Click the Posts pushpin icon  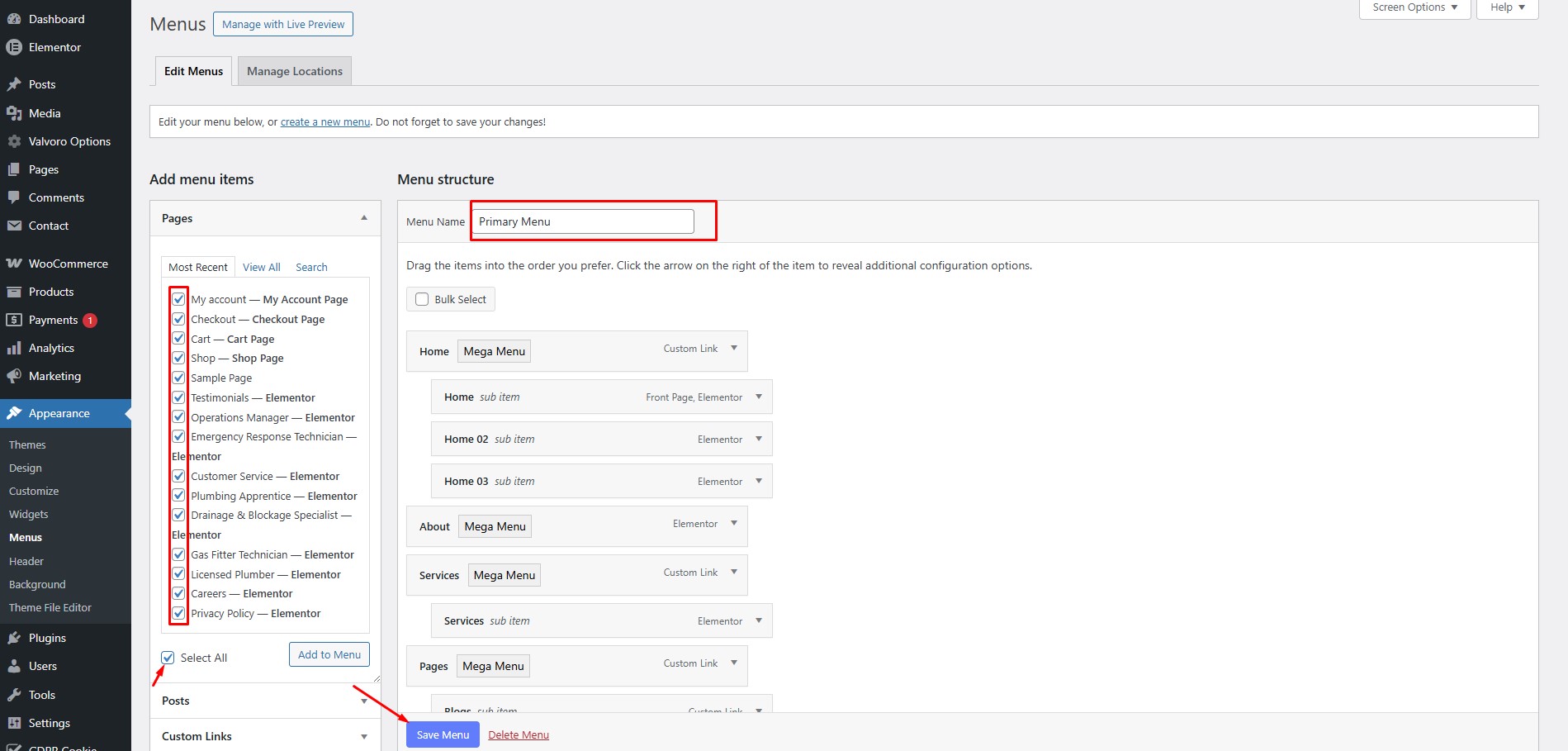click(14, 84)
